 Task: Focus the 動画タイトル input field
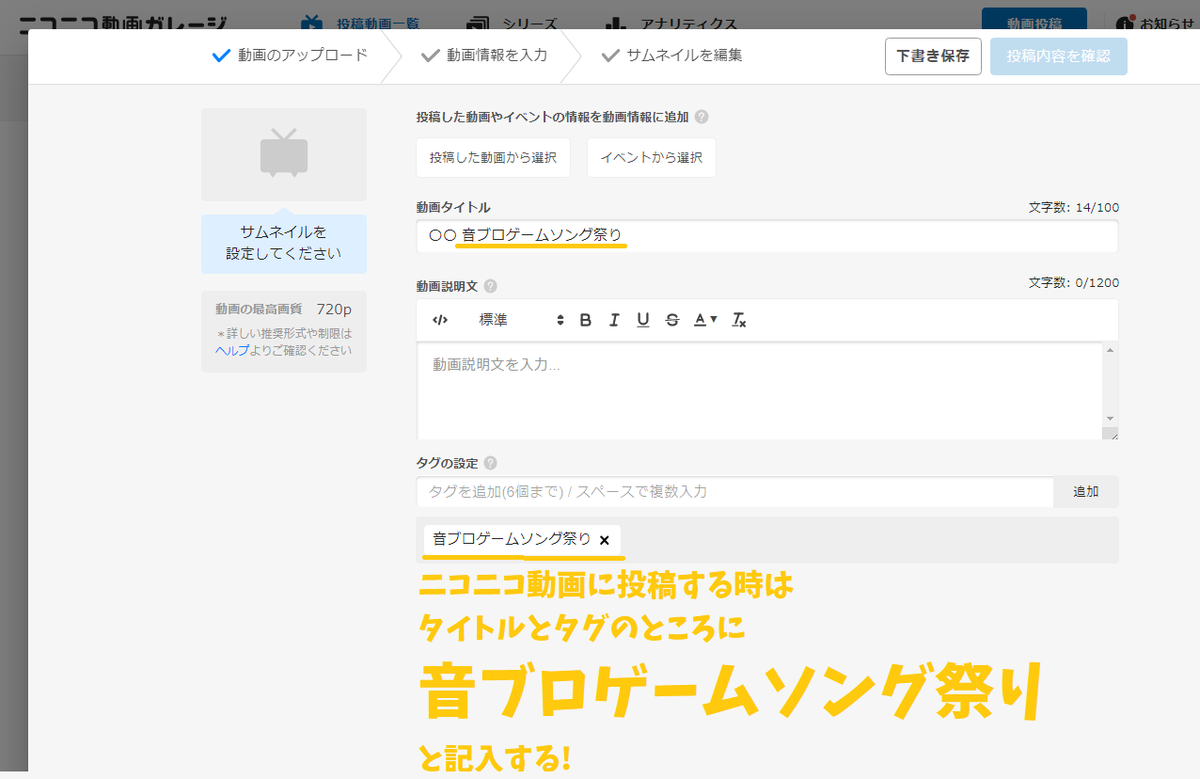pyautogui.click(x=767, y=236)
